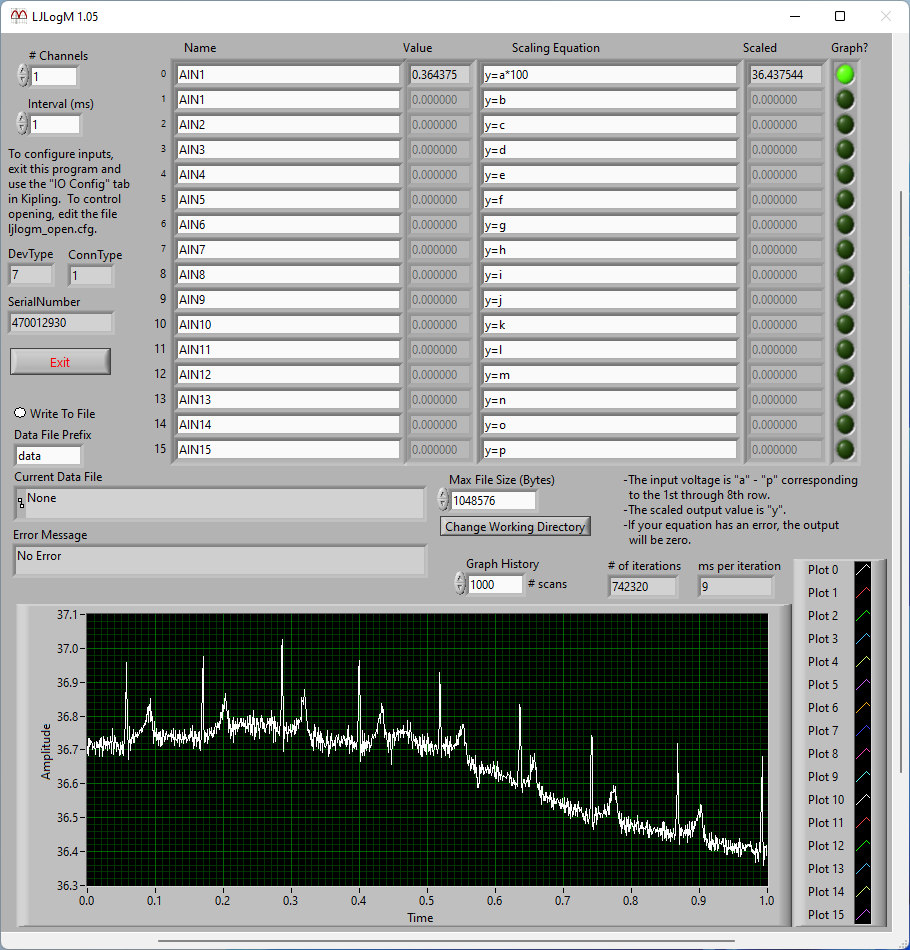This screenshot has height=950, width=910.
Task: Click the Name field for row 5 AIN5
Action: tap(288, 199)
